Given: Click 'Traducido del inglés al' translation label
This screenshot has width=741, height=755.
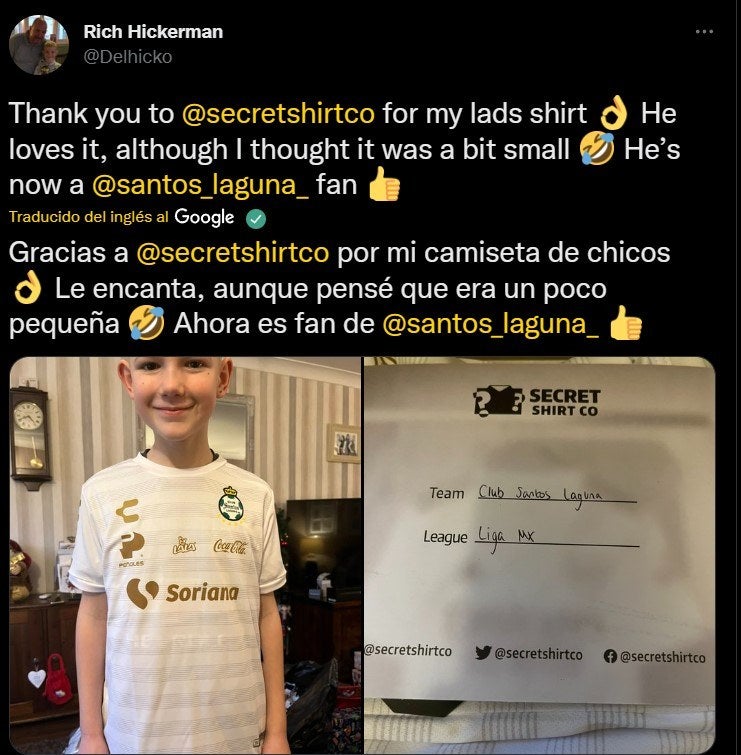Looking at the screenshot, I should tap(89, 217).
